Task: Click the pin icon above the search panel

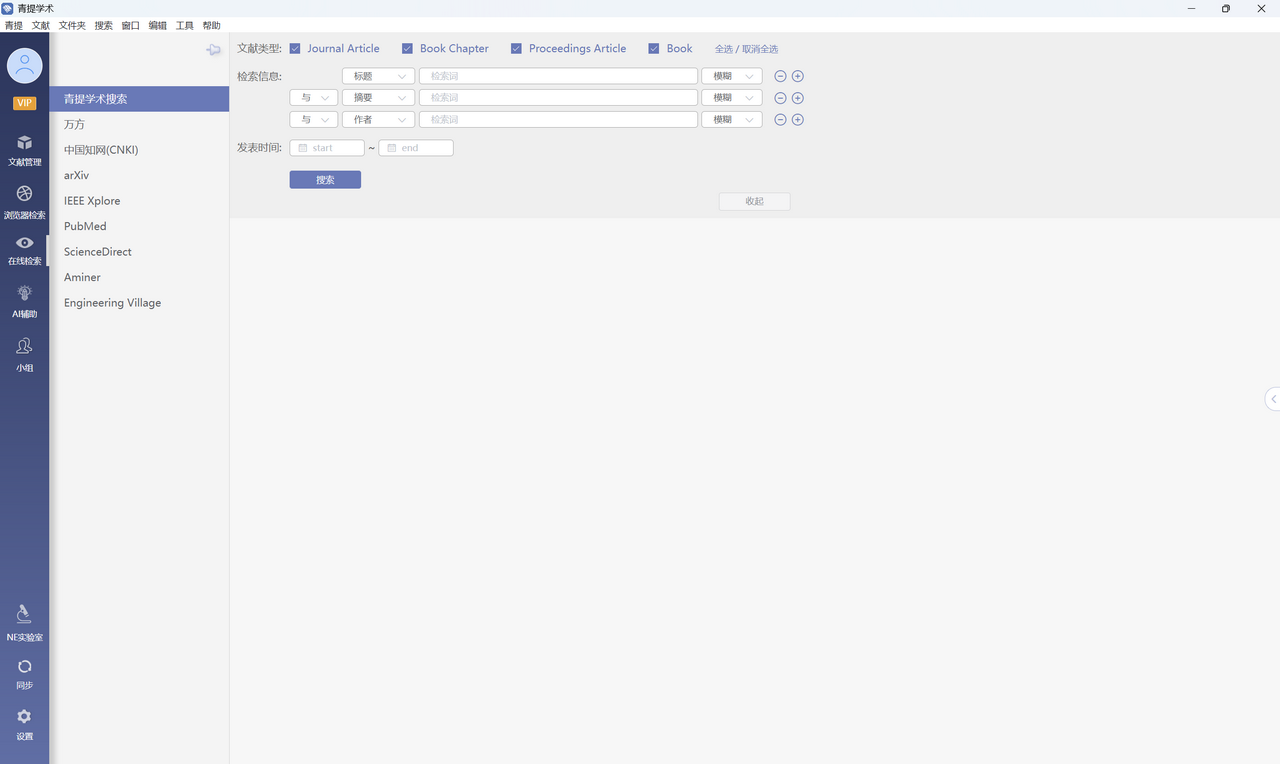Action: 213,49
